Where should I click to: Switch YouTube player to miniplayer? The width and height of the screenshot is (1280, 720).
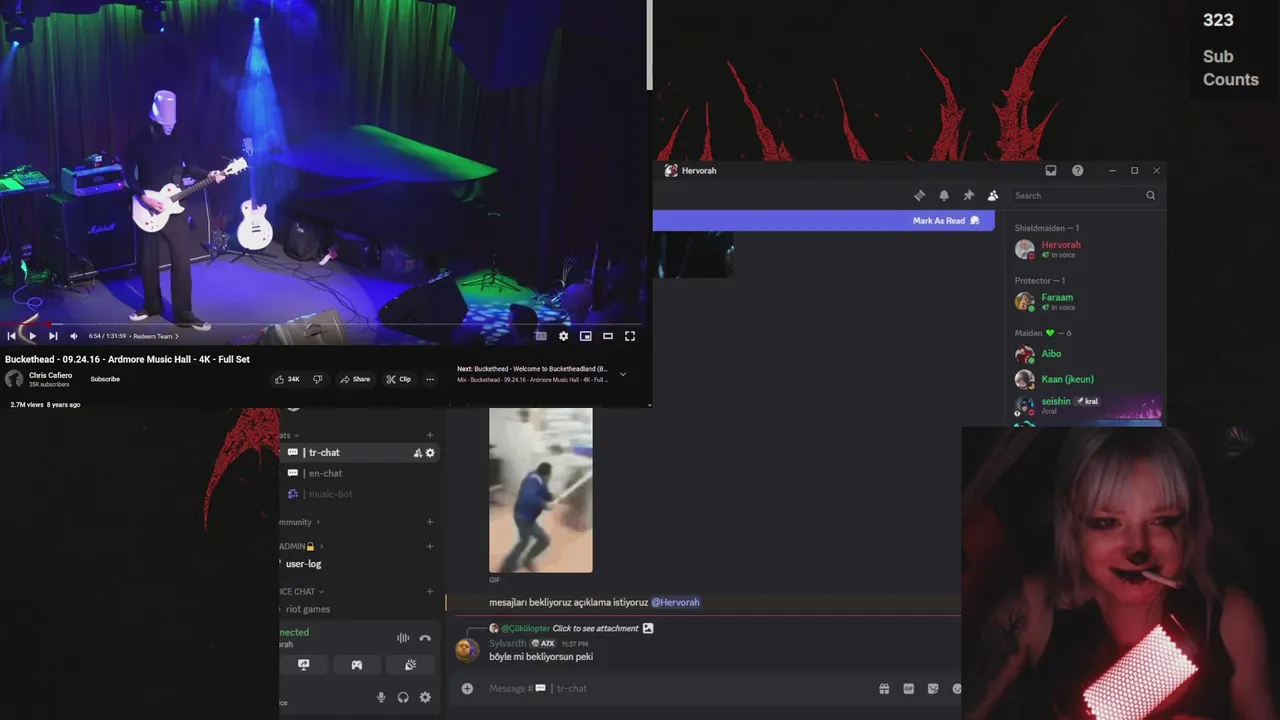pyautogui.click(x=586, y=336)
